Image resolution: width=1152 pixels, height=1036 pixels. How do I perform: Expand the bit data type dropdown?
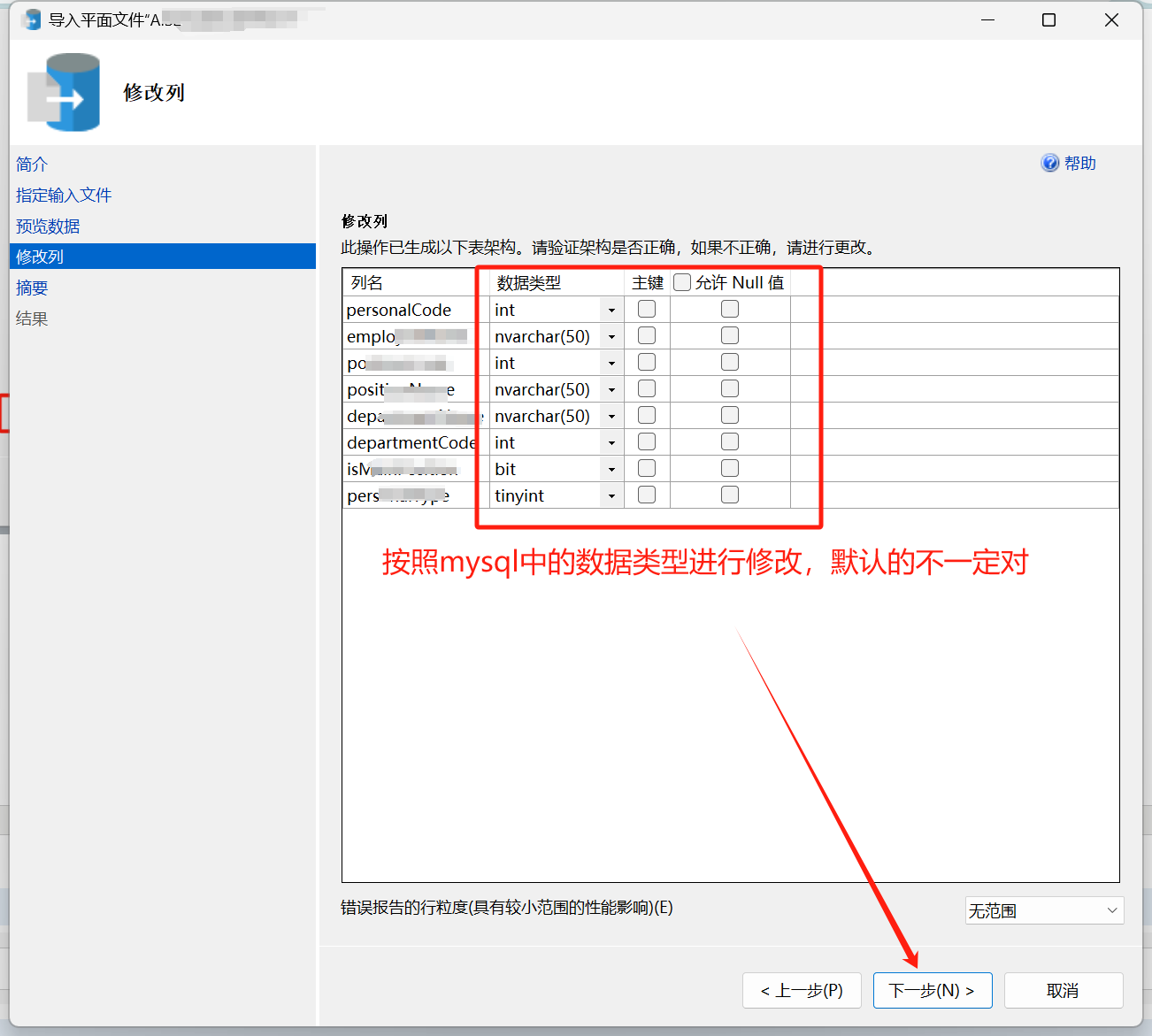click(611, 469)
